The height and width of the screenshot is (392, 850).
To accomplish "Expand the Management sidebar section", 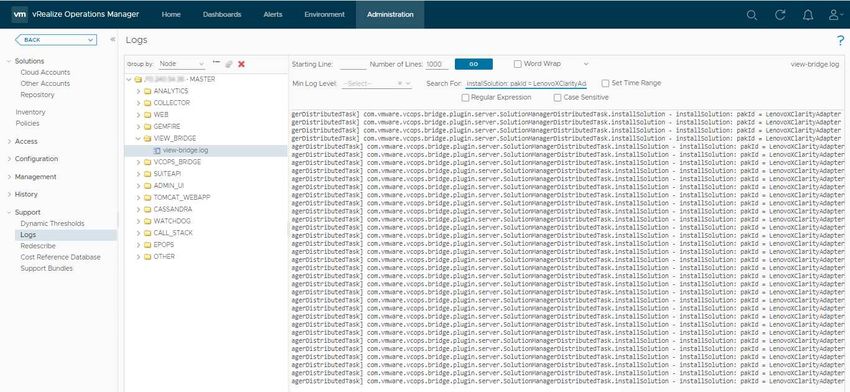I will 9,177.
